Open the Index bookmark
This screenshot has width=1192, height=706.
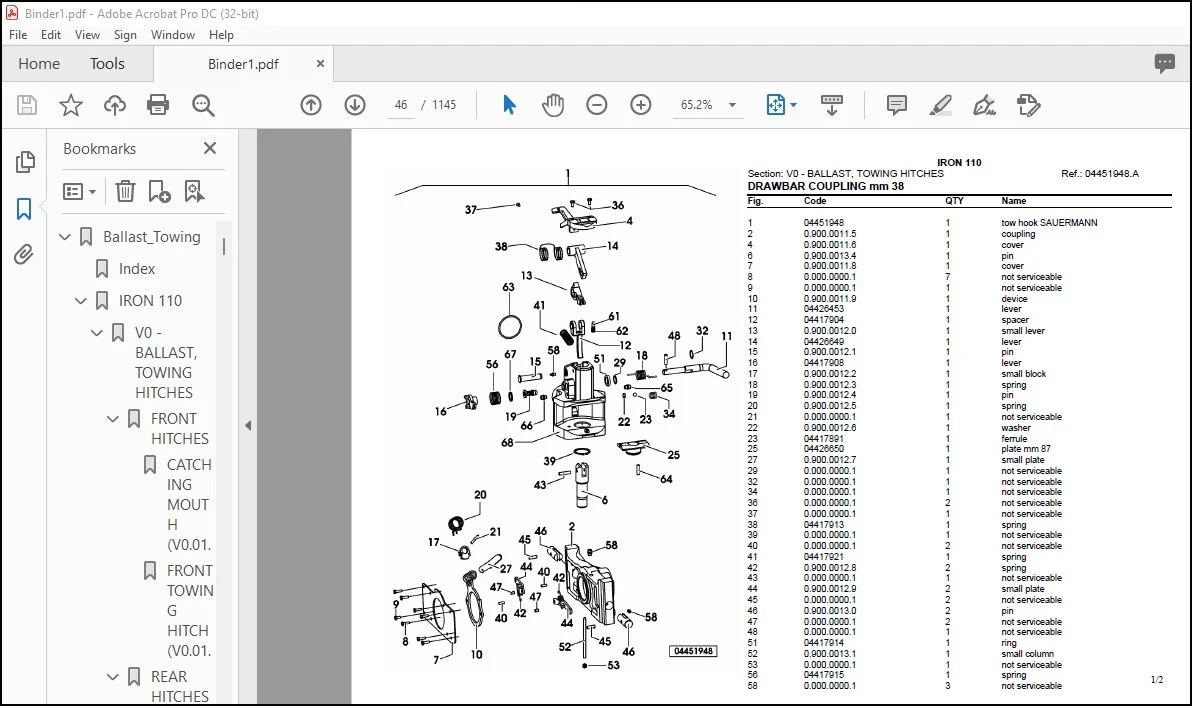[137, 269]
